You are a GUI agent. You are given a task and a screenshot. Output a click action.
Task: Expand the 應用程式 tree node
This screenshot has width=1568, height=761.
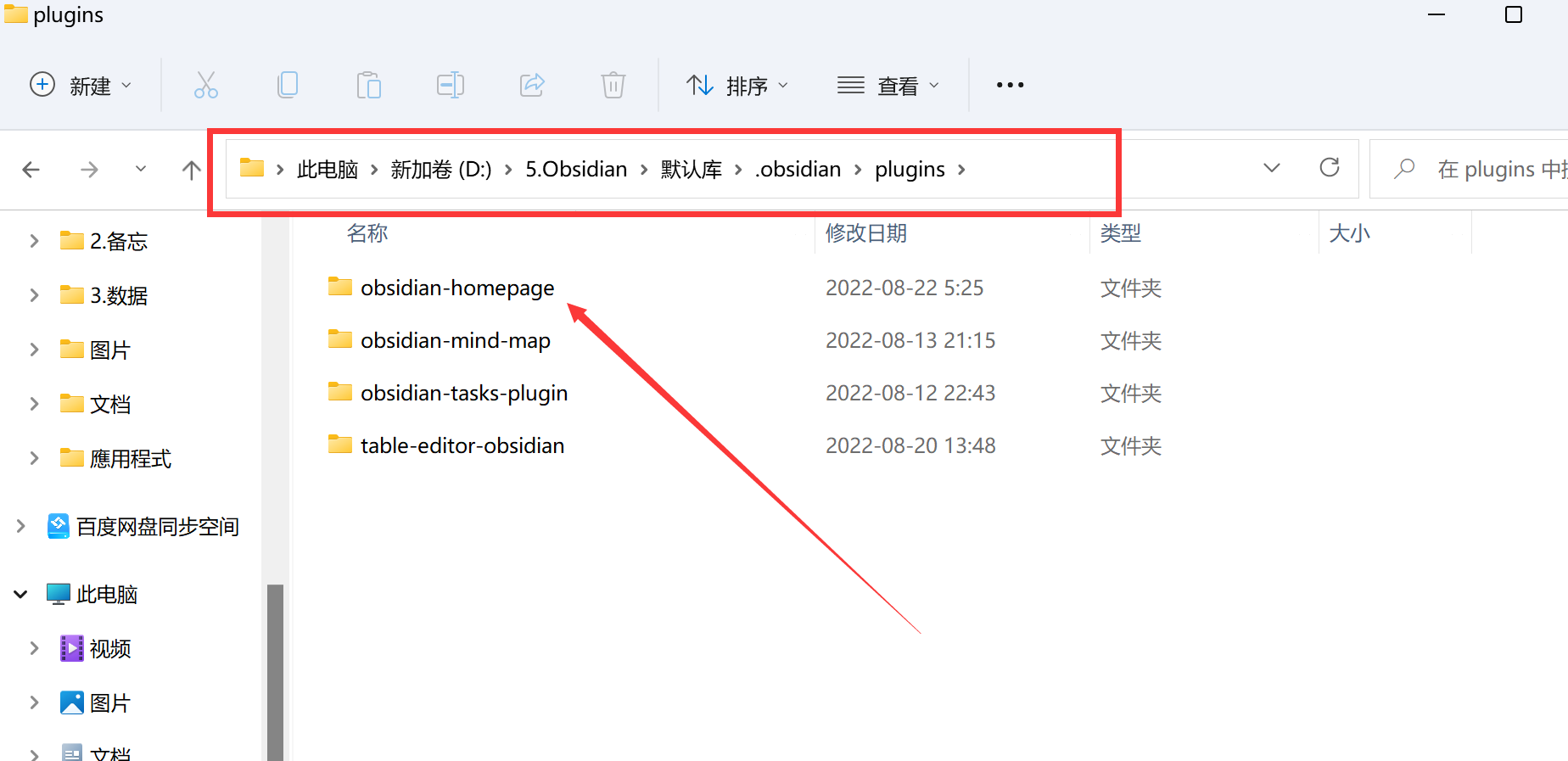[x=34, y=458]
